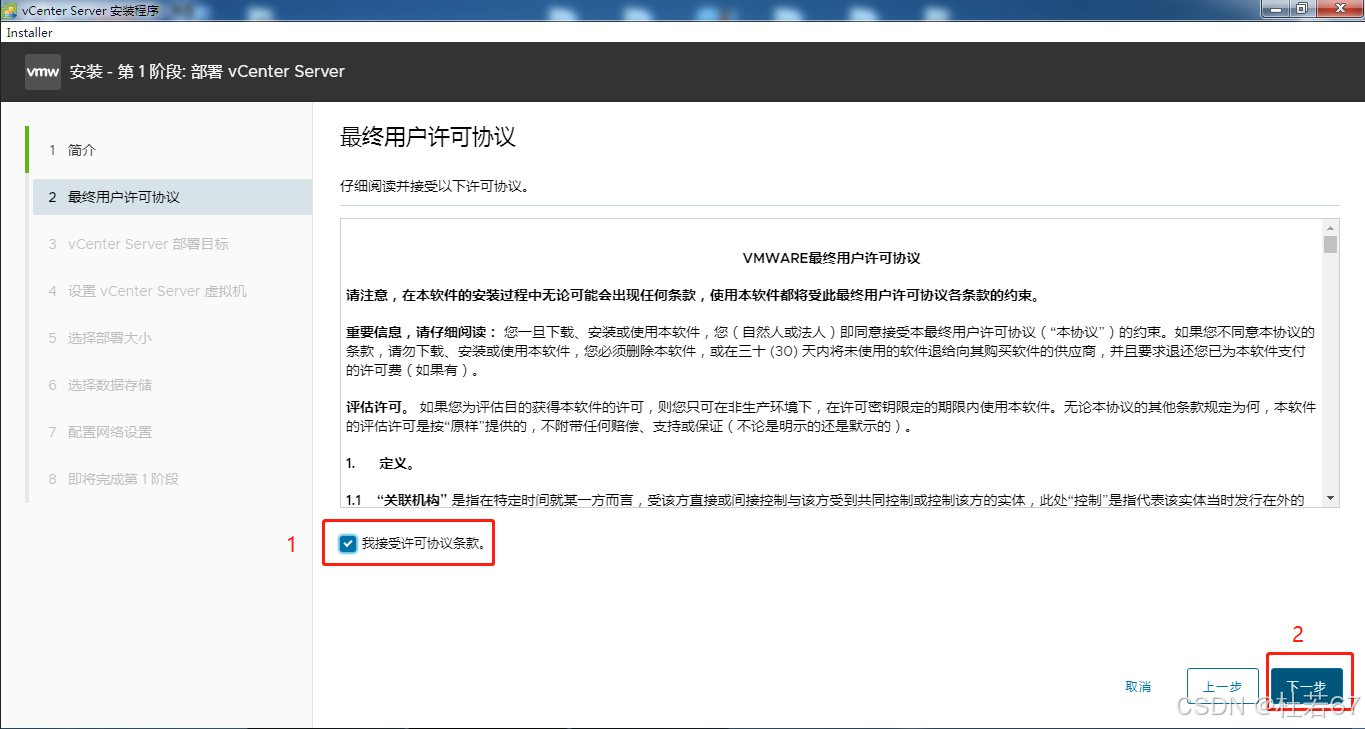Click the 安装 - 第 1 阶段 header title
The height and width of the screenshot is (729, 1365).
coord(207,72)
